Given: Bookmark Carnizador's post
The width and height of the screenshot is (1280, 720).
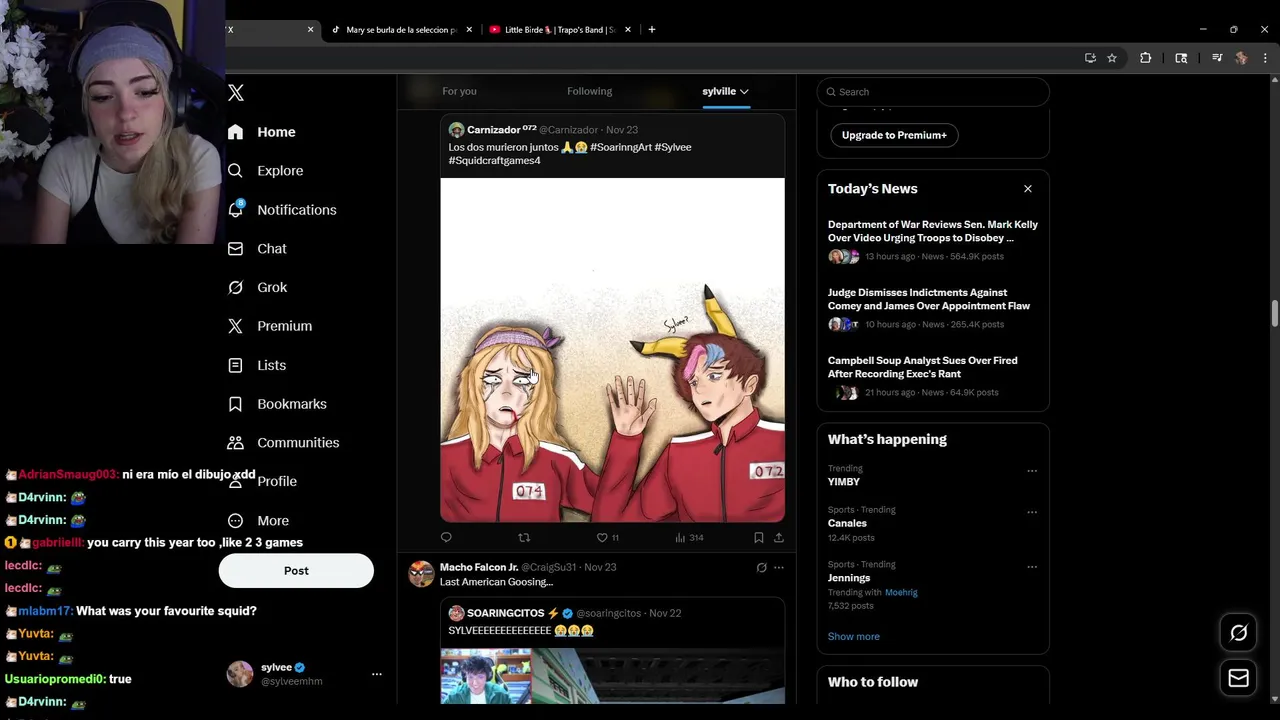Looking at the screenshot, I should [759, 538].
